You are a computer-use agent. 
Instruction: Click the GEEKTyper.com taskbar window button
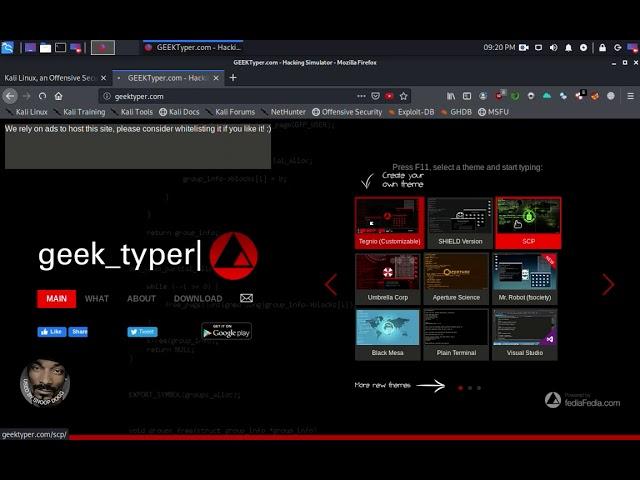[x=193, y=47]
